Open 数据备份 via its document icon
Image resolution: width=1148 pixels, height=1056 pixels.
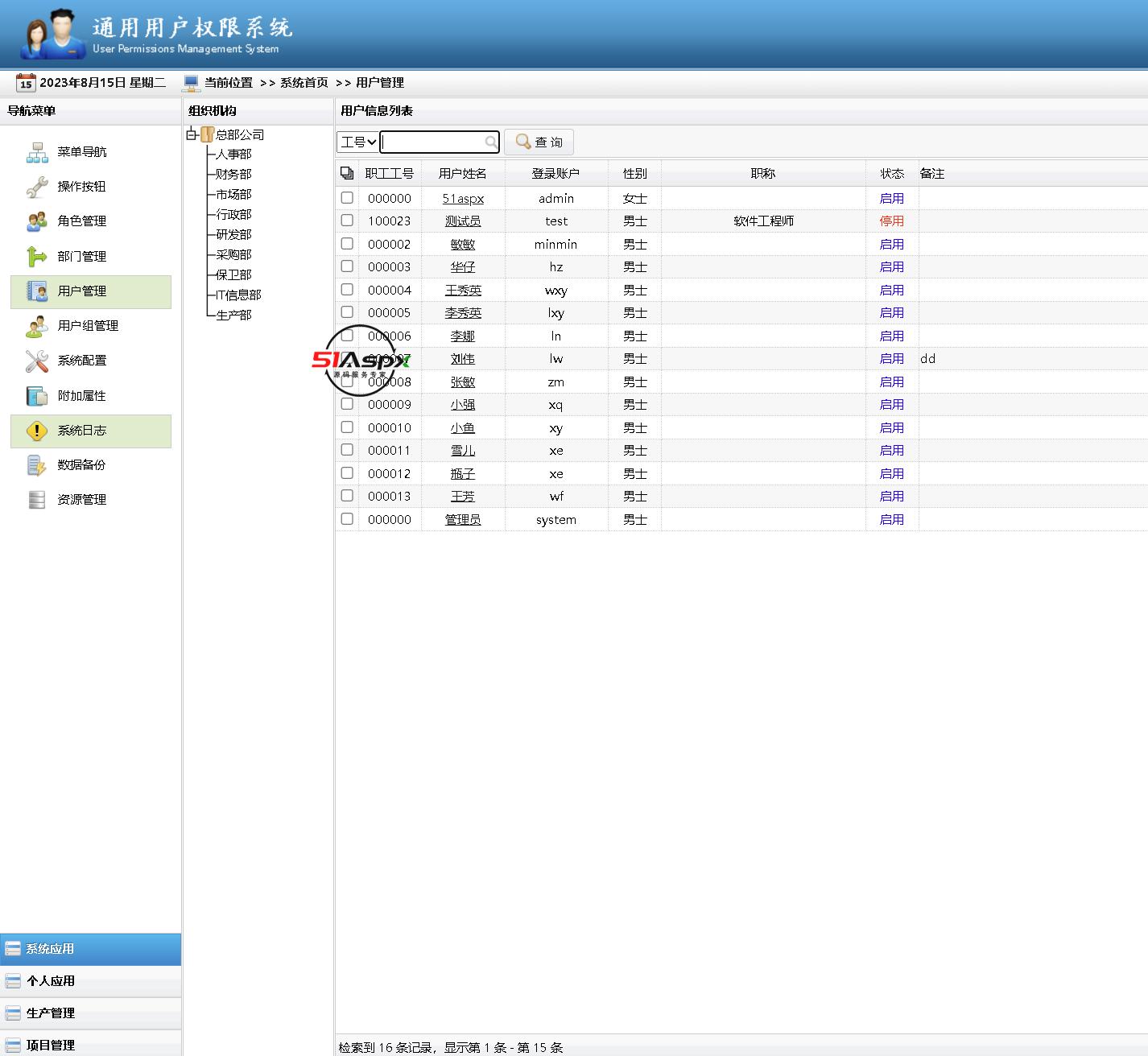coord(37,465)
